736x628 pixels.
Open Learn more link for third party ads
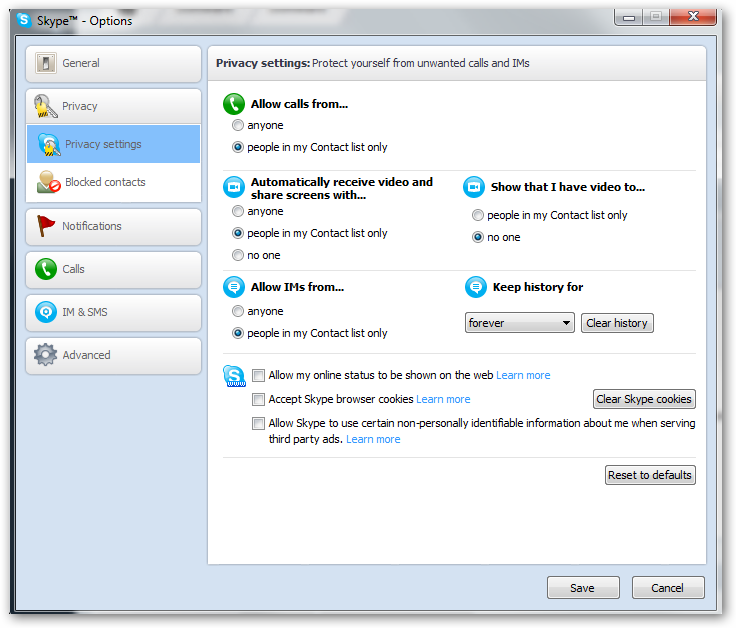point(373,439)
